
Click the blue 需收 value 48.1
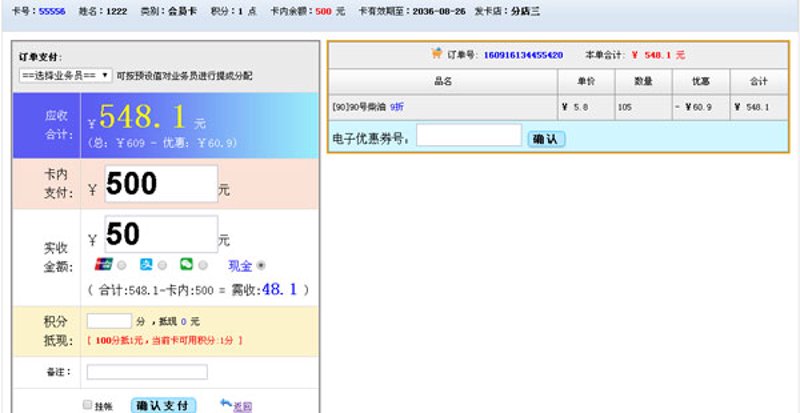pyautogui.click(x=279, y=290)
